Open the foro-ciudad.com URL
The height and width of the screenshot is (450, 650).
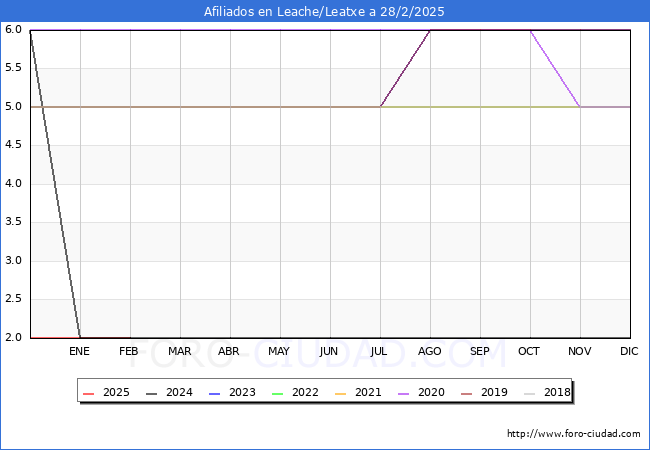(574, 434)
